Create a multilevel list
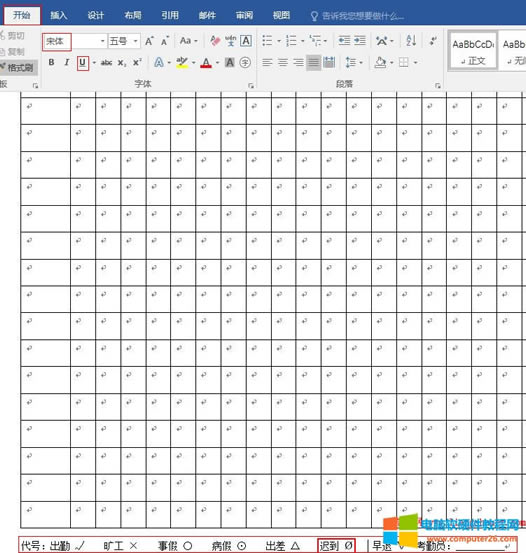The width and height of the screenshot is (526, 553). [315, 41]
